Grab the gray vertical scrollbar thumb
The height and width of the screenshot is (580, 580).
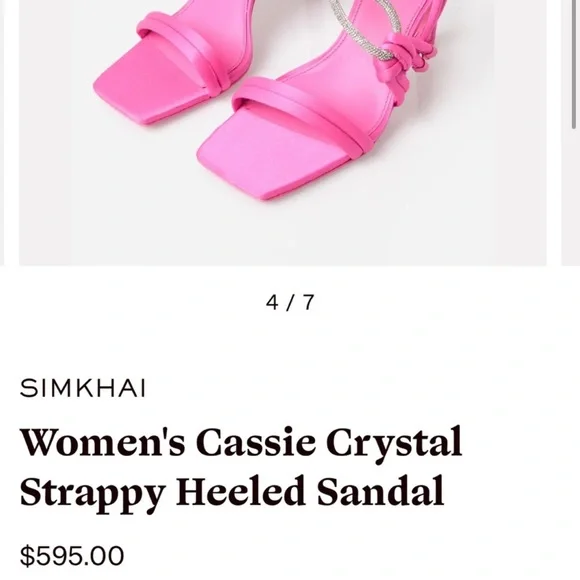[x=574, y=64]
